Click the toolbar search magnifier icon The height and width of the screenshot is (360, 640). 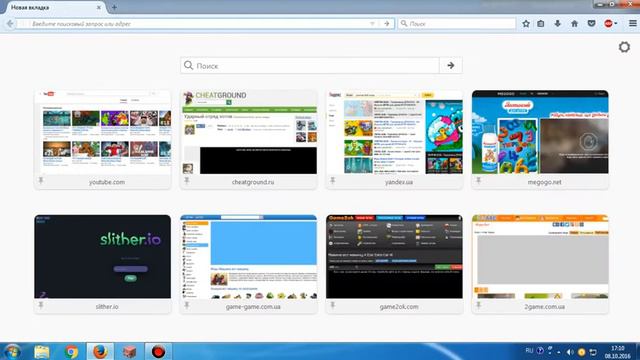(x=404, y=24)
